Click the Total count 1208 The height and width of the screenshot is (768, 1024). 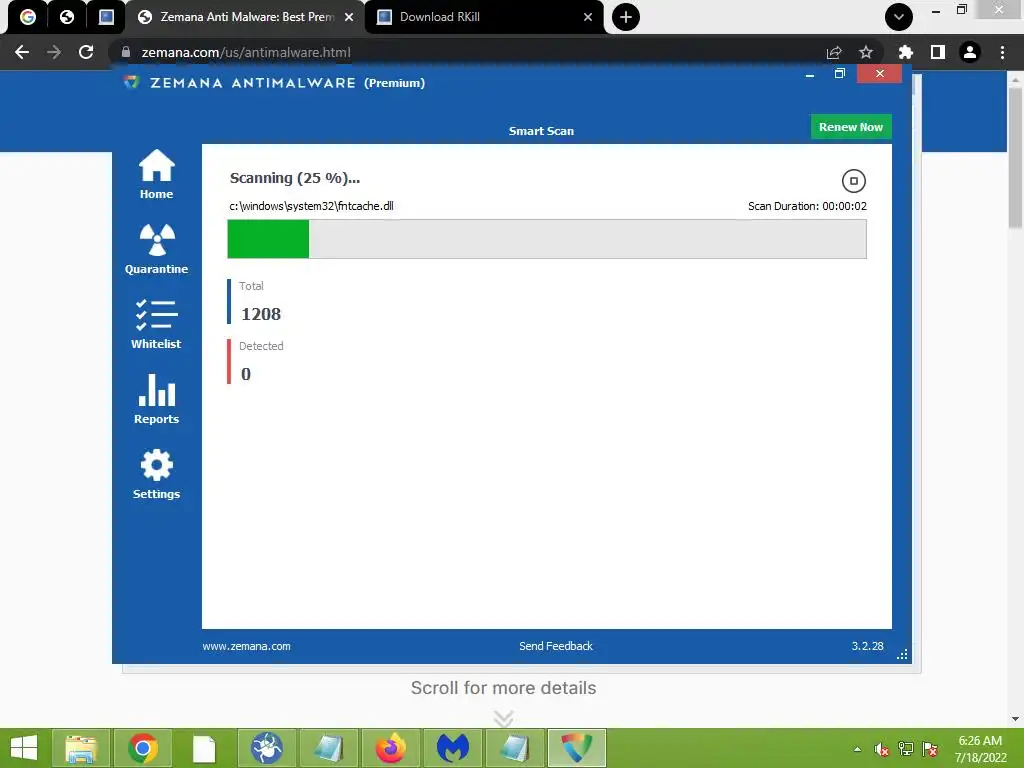(x=261, y=314)
